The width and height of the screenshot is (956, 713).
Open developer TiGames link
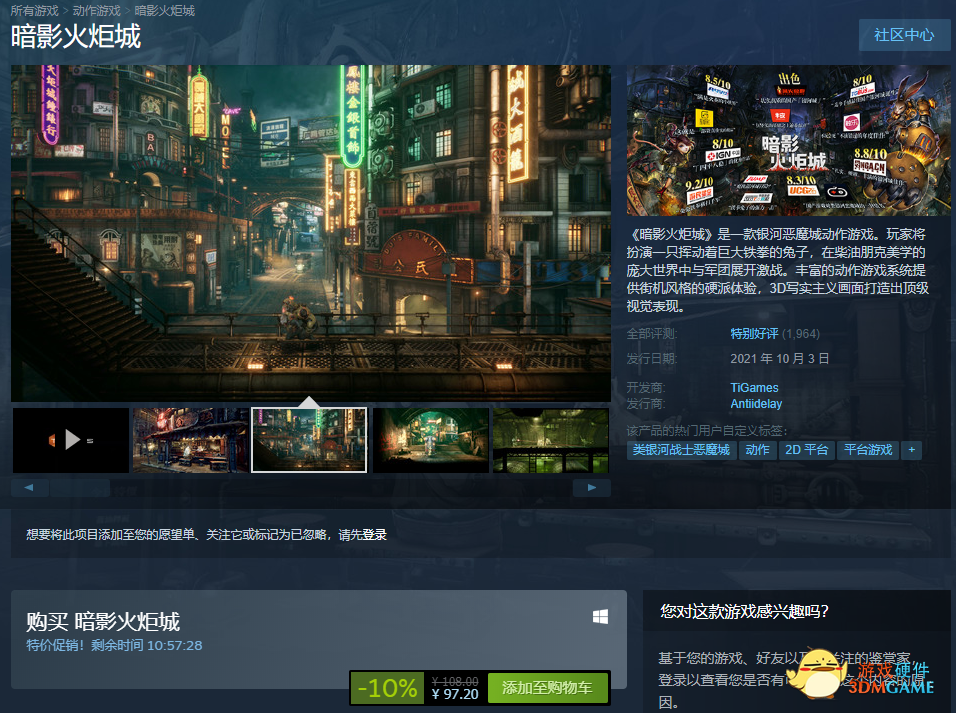click(x=754, y=387)
